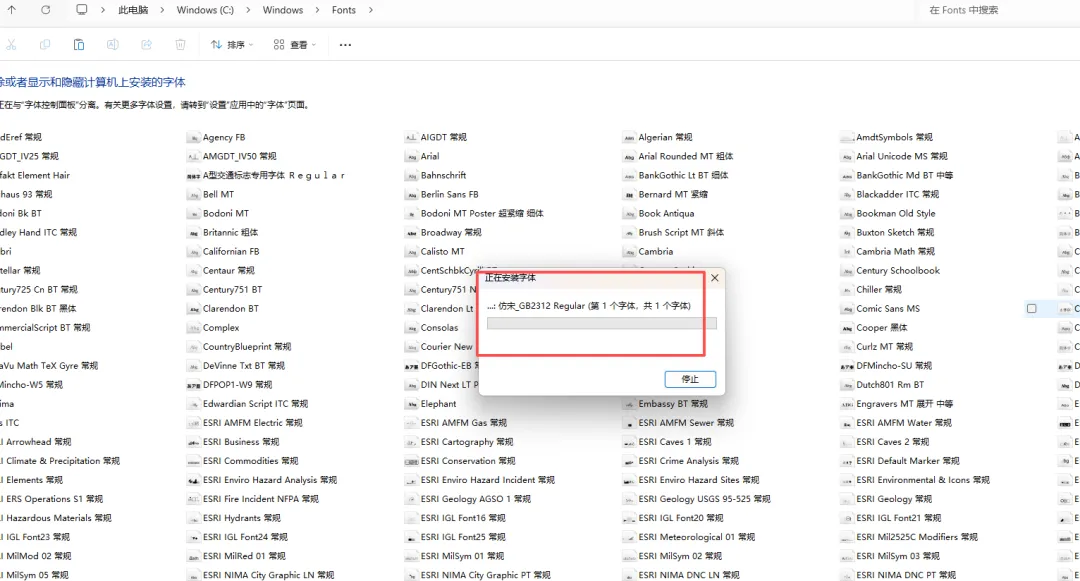Select the DFMincho-SU font icon
Screen dimensions: 1080x581
[847, 366]
